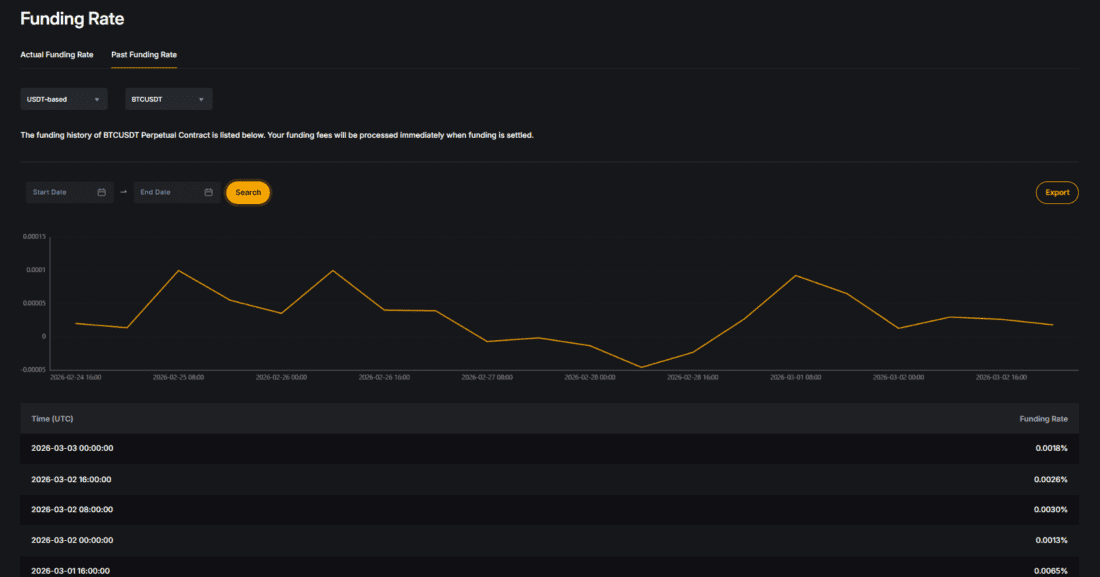This screenshot has width=1100, height=577.
Task: Click the Time (UTC) column header
Action: click(52, 418)
